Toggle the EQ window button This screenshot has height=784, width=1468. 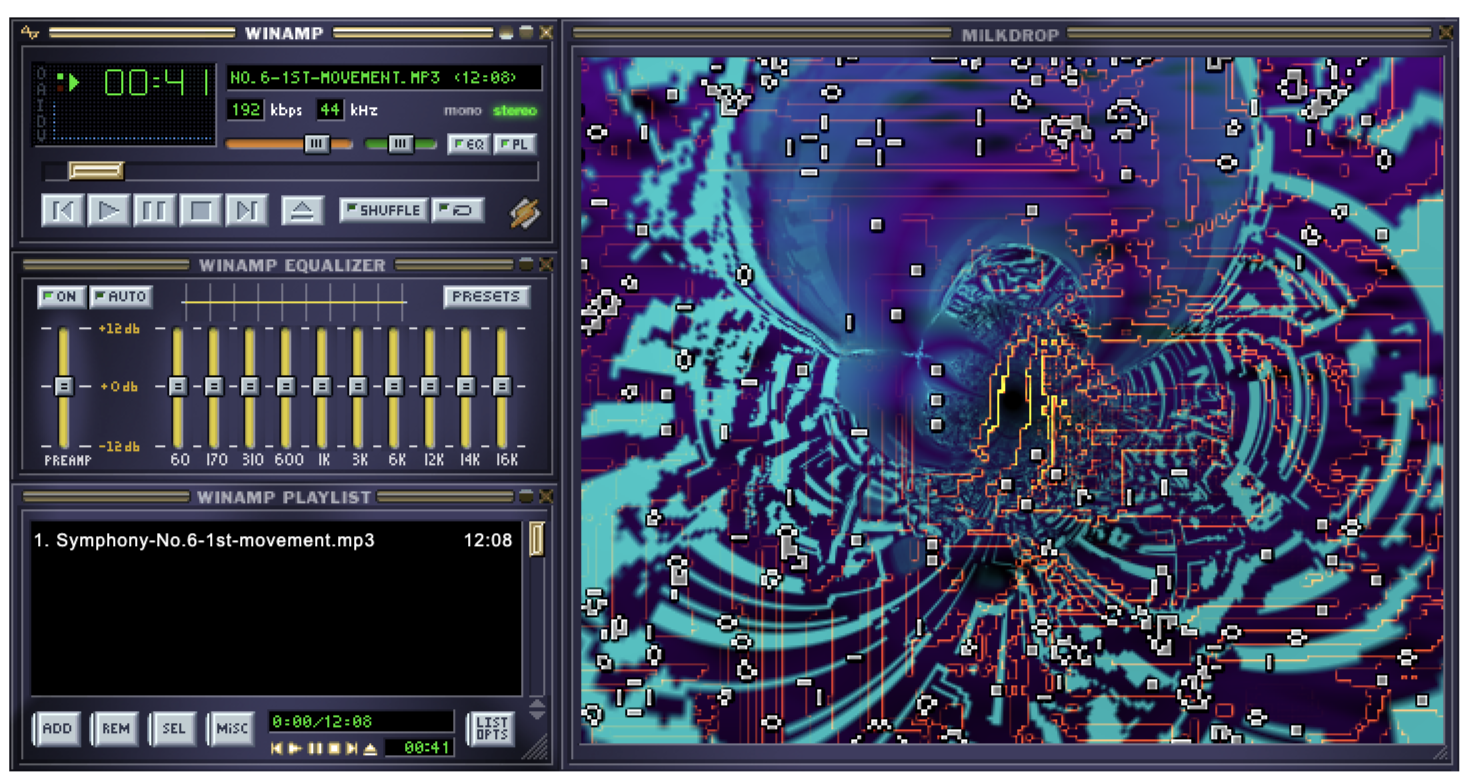pyautogui.click(x=470, y=144)
